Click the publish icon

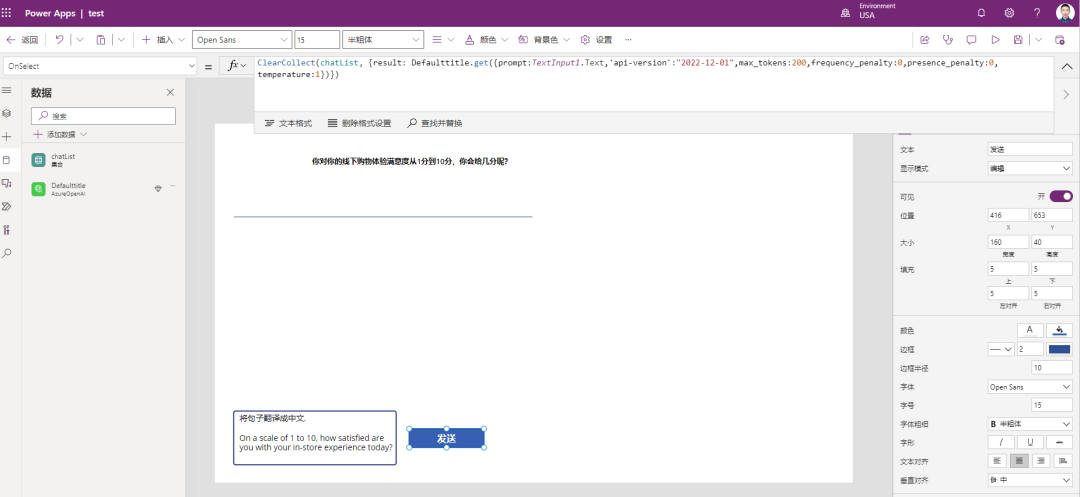coord(1060,40)
